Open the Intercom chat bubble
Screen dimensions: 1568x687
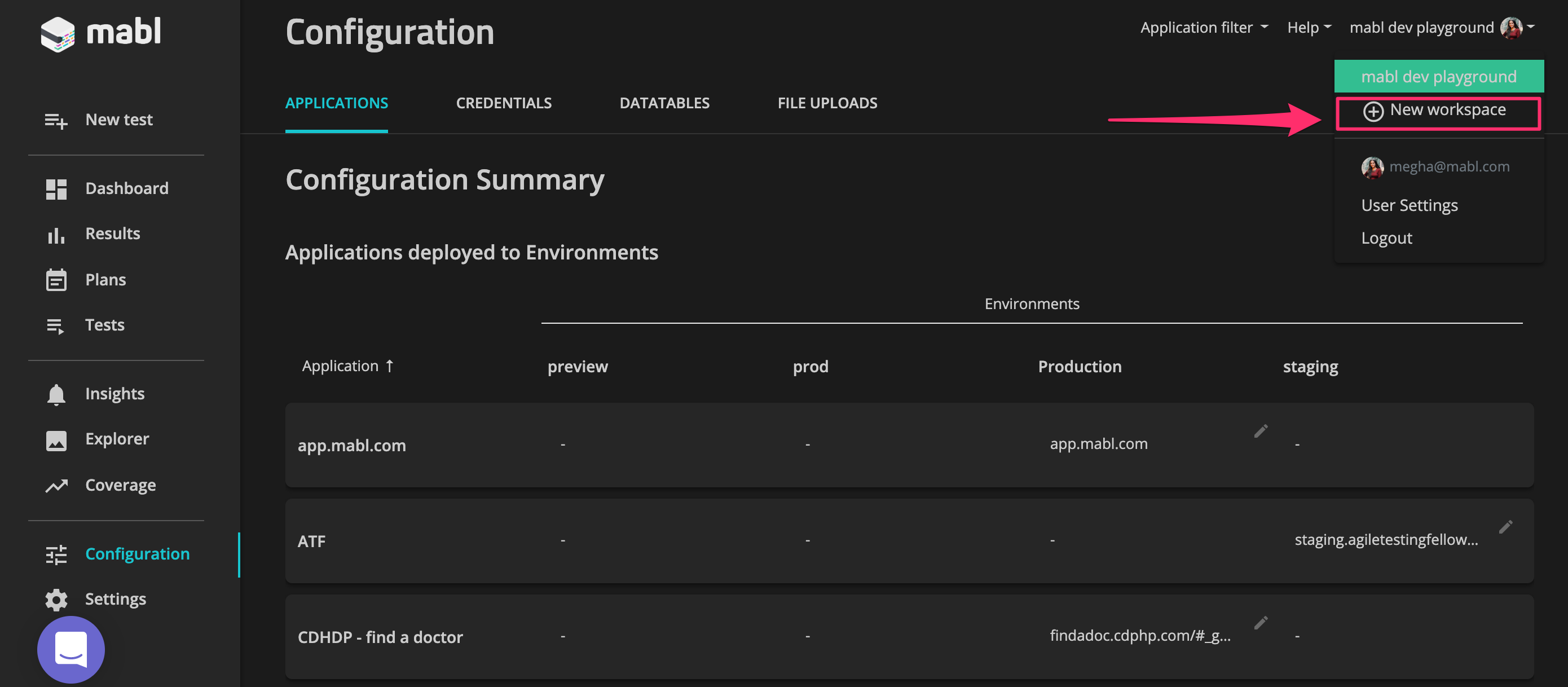tap(71, 649)
